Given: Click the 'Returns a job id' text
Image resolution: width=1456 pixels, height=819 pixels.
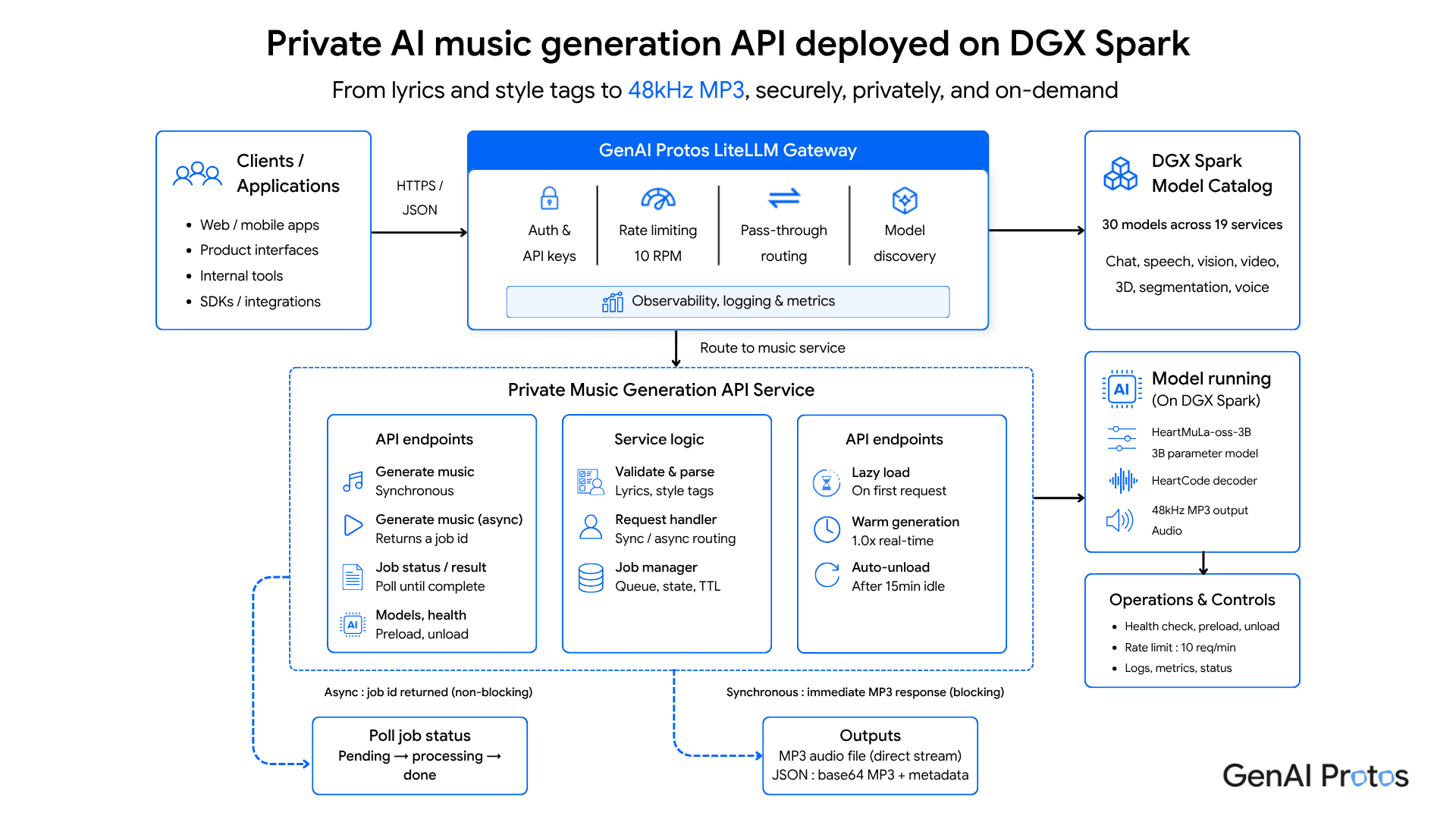Looking at the screenshot, I should pyautogui.click(x=422, y=538).
